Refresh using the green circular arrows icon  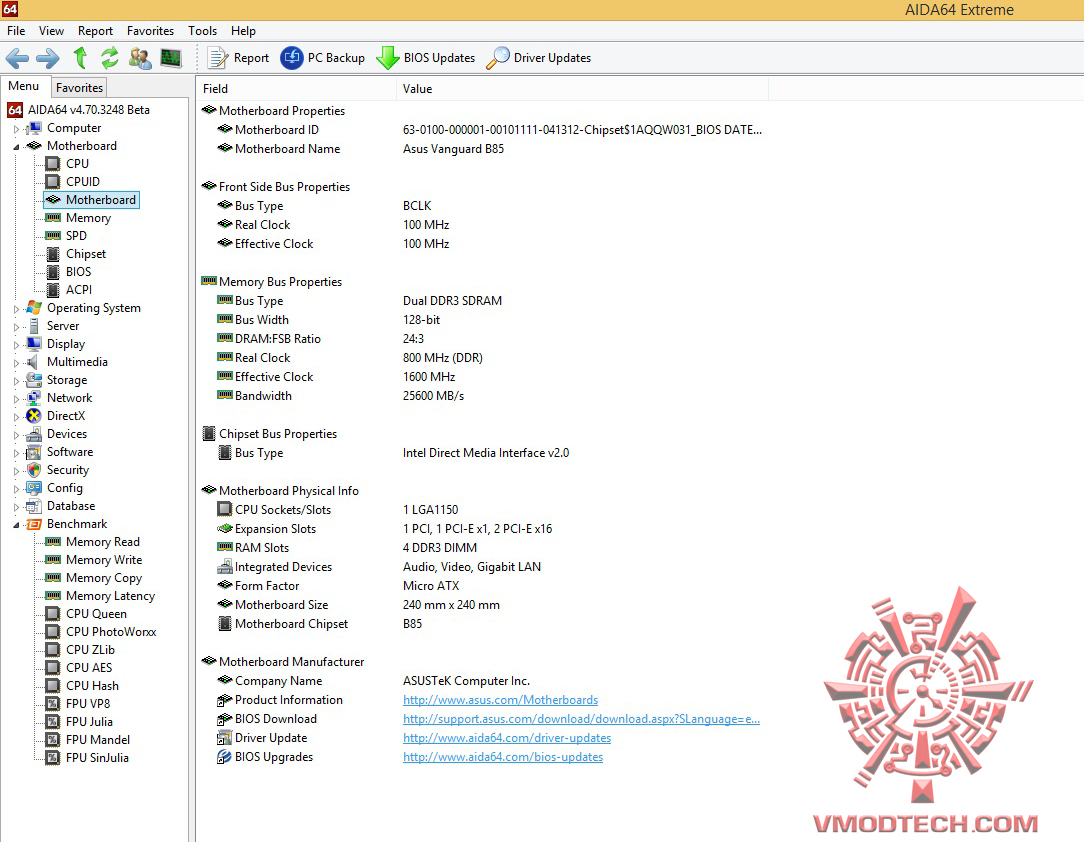(x=109, y=58)
